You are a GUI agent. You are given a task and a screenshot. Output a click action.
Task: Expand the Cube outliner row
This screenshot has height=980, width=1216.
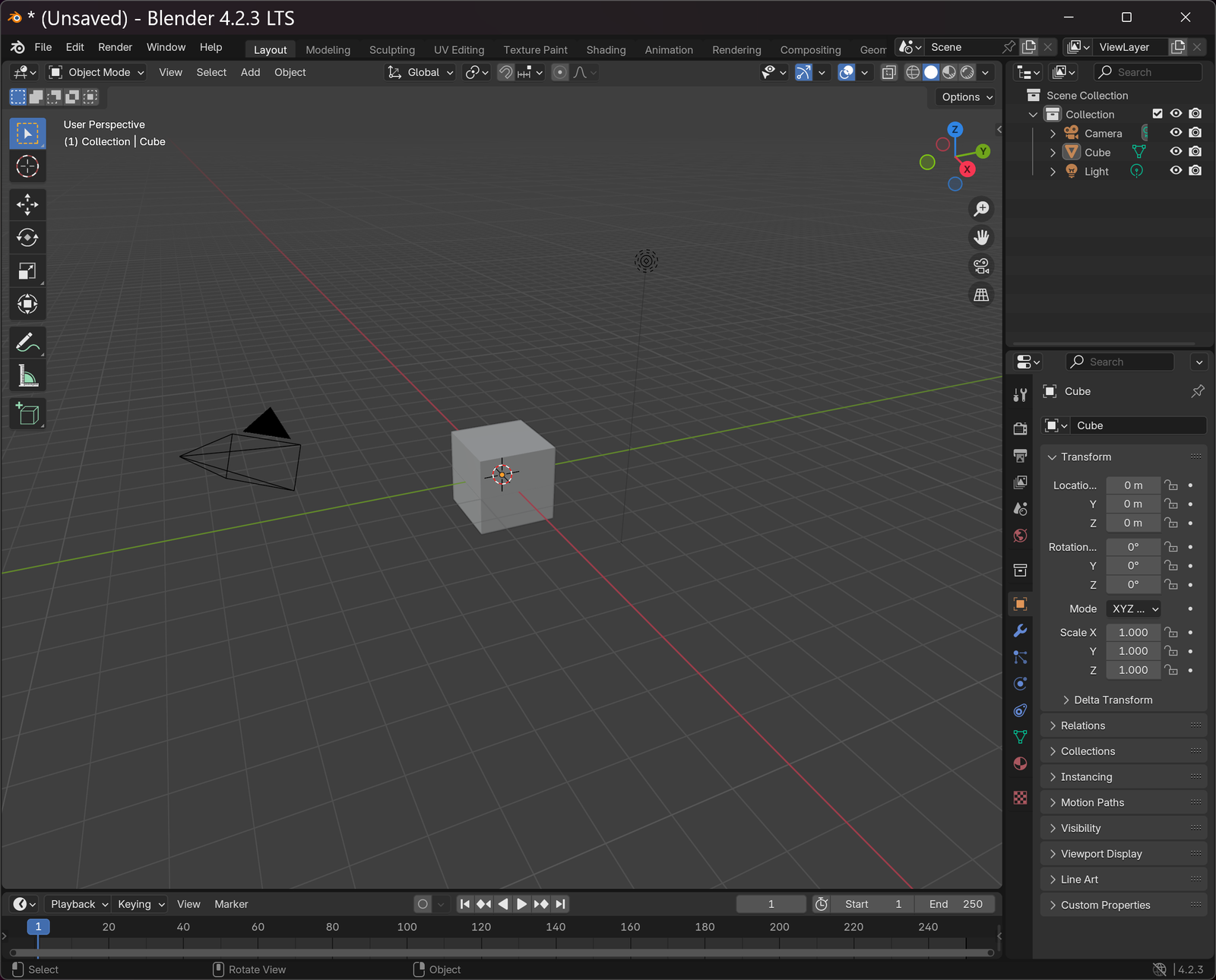click(1053, 153)
